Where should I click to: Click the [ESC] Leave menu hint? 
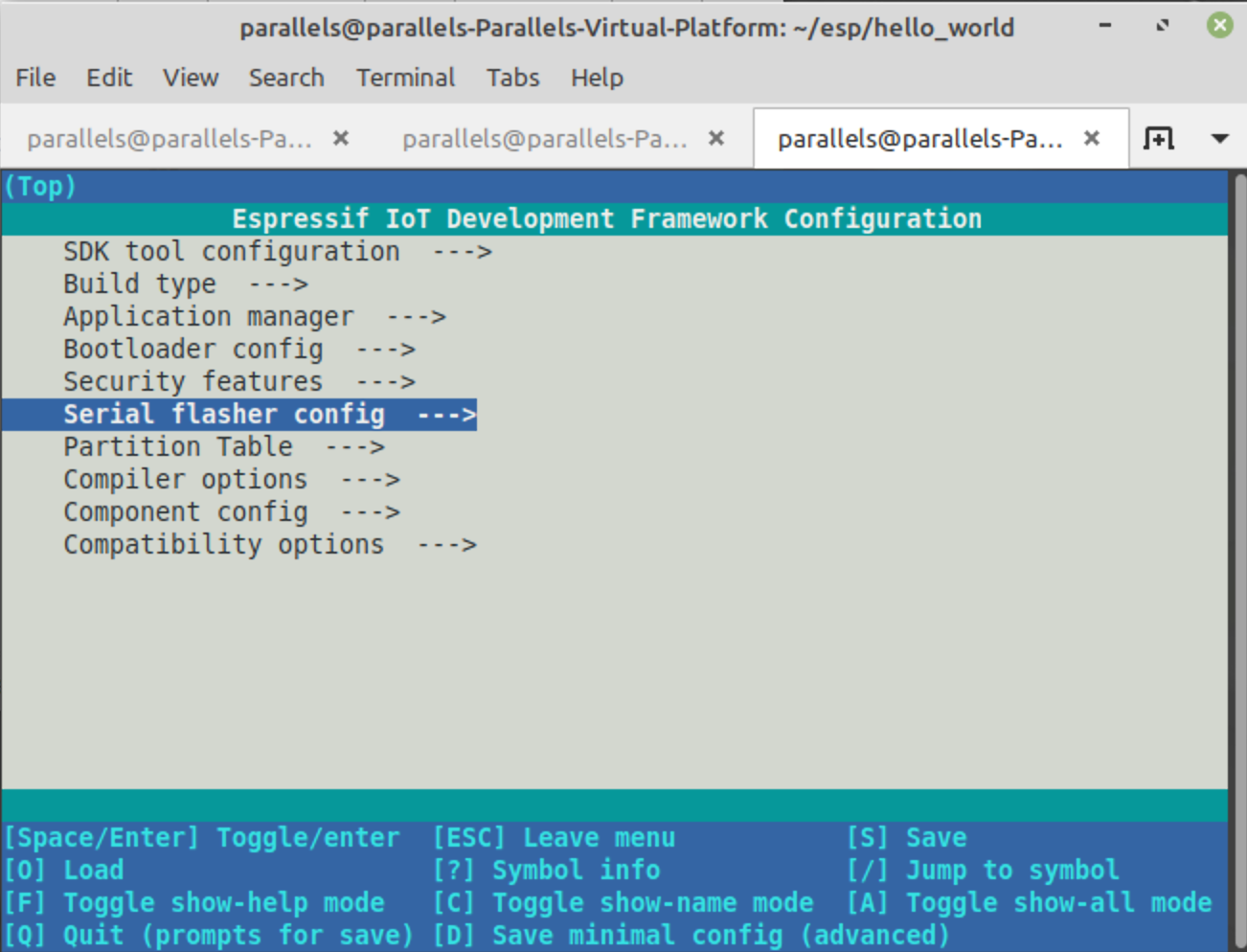[x=554, y=838]
